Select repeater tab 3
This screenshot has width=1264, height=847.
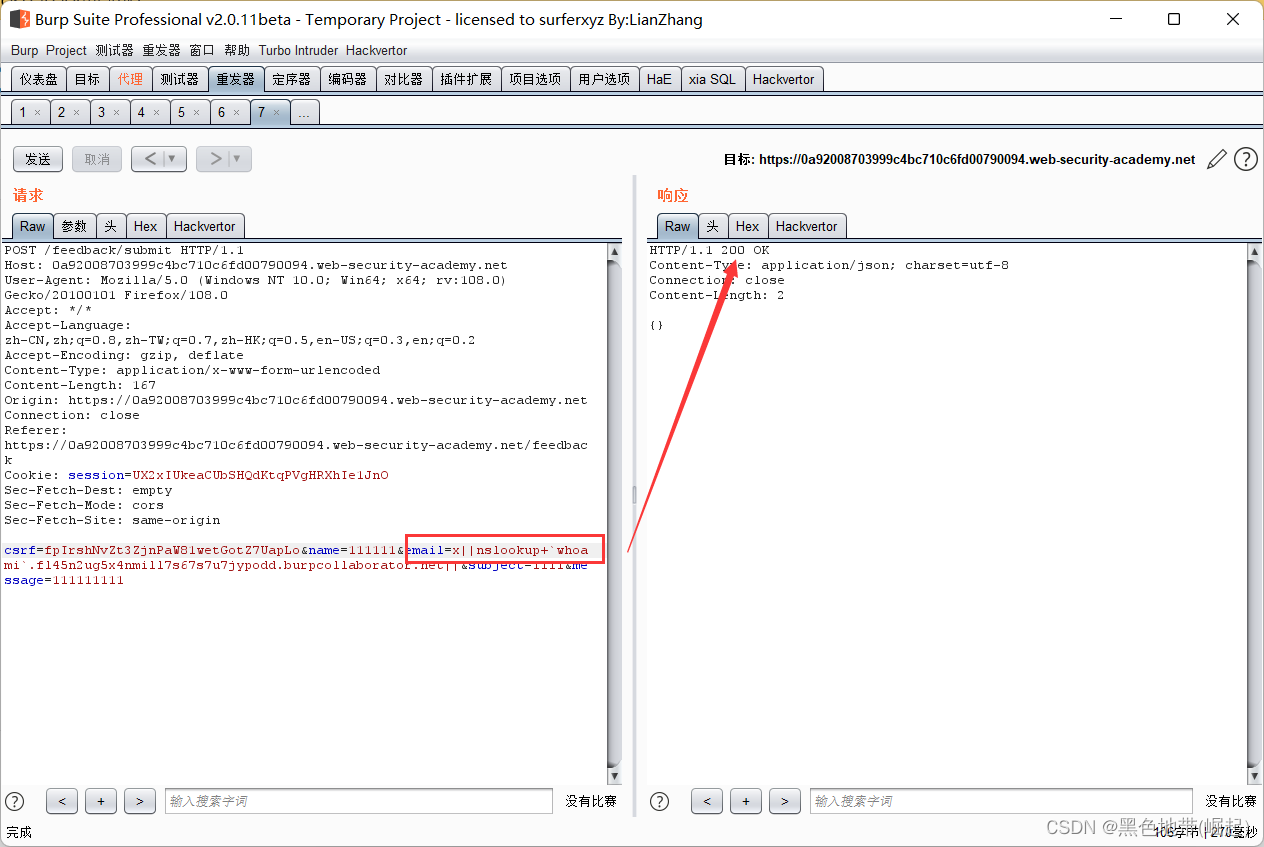pos(101,112)
